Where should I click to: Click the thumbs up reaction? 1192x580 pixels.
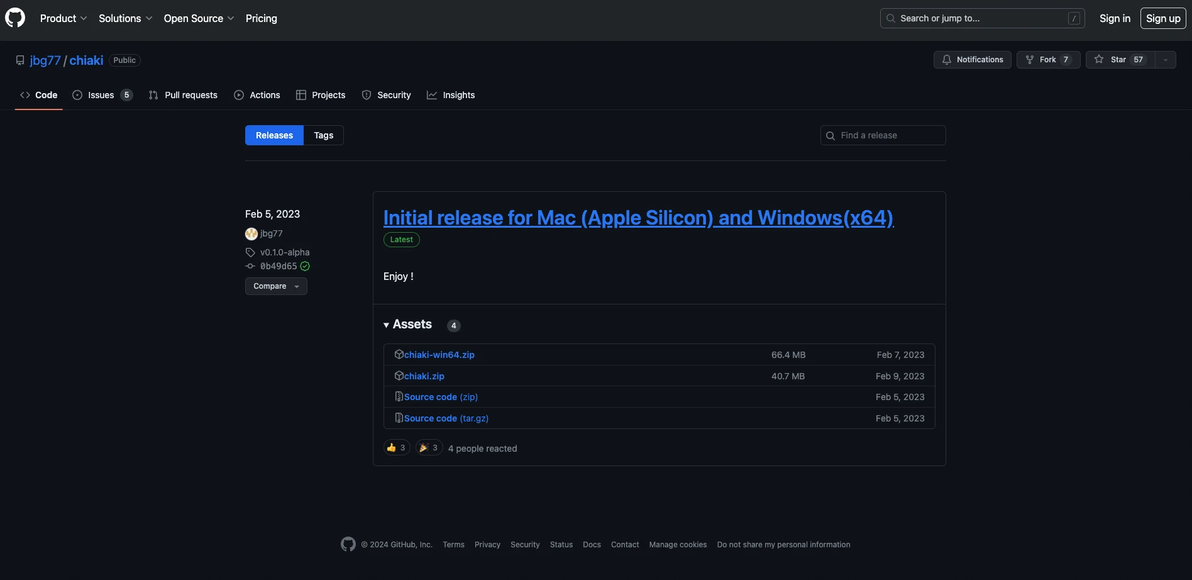[396, 448]
